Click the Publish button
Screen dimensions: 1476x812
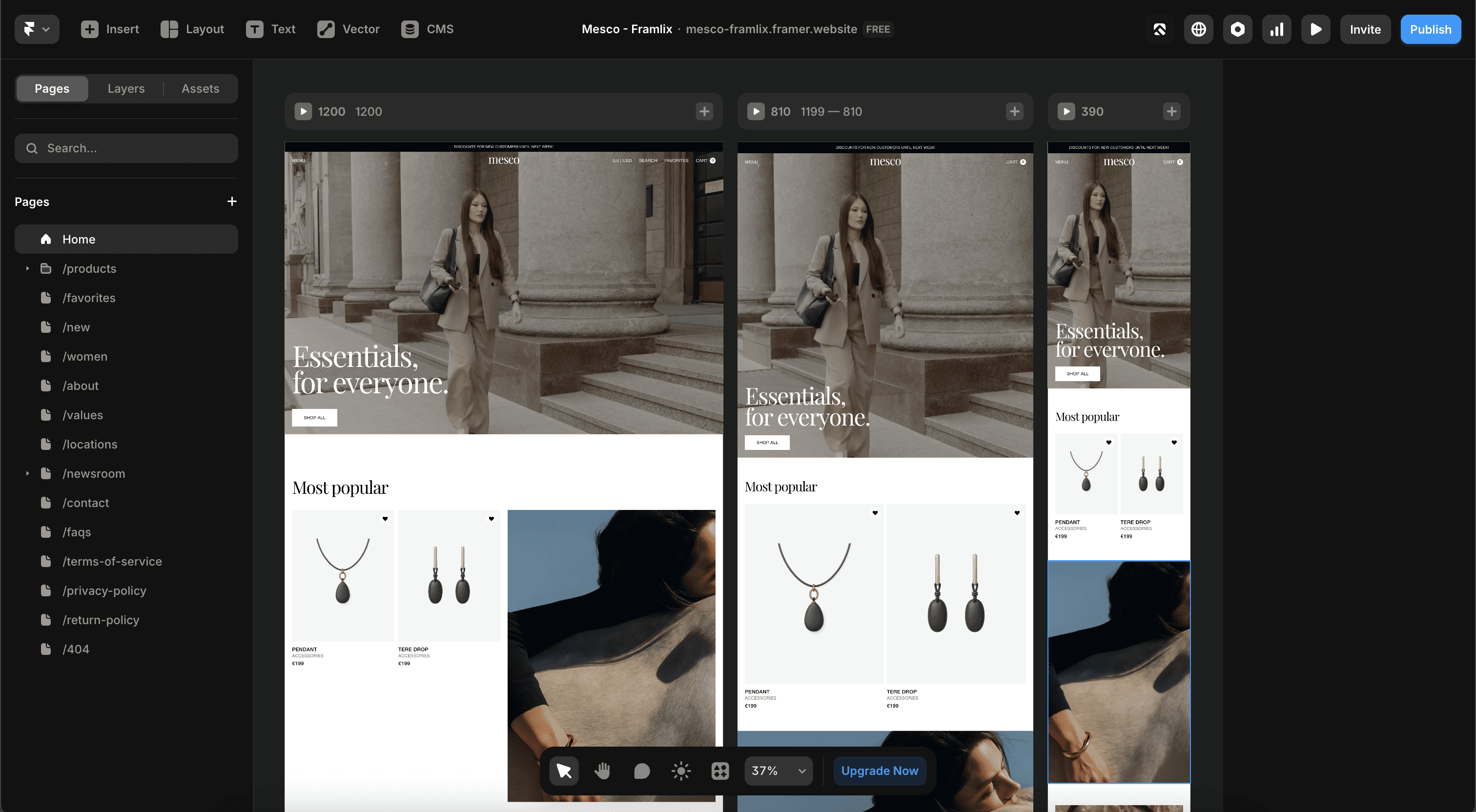1430,29
